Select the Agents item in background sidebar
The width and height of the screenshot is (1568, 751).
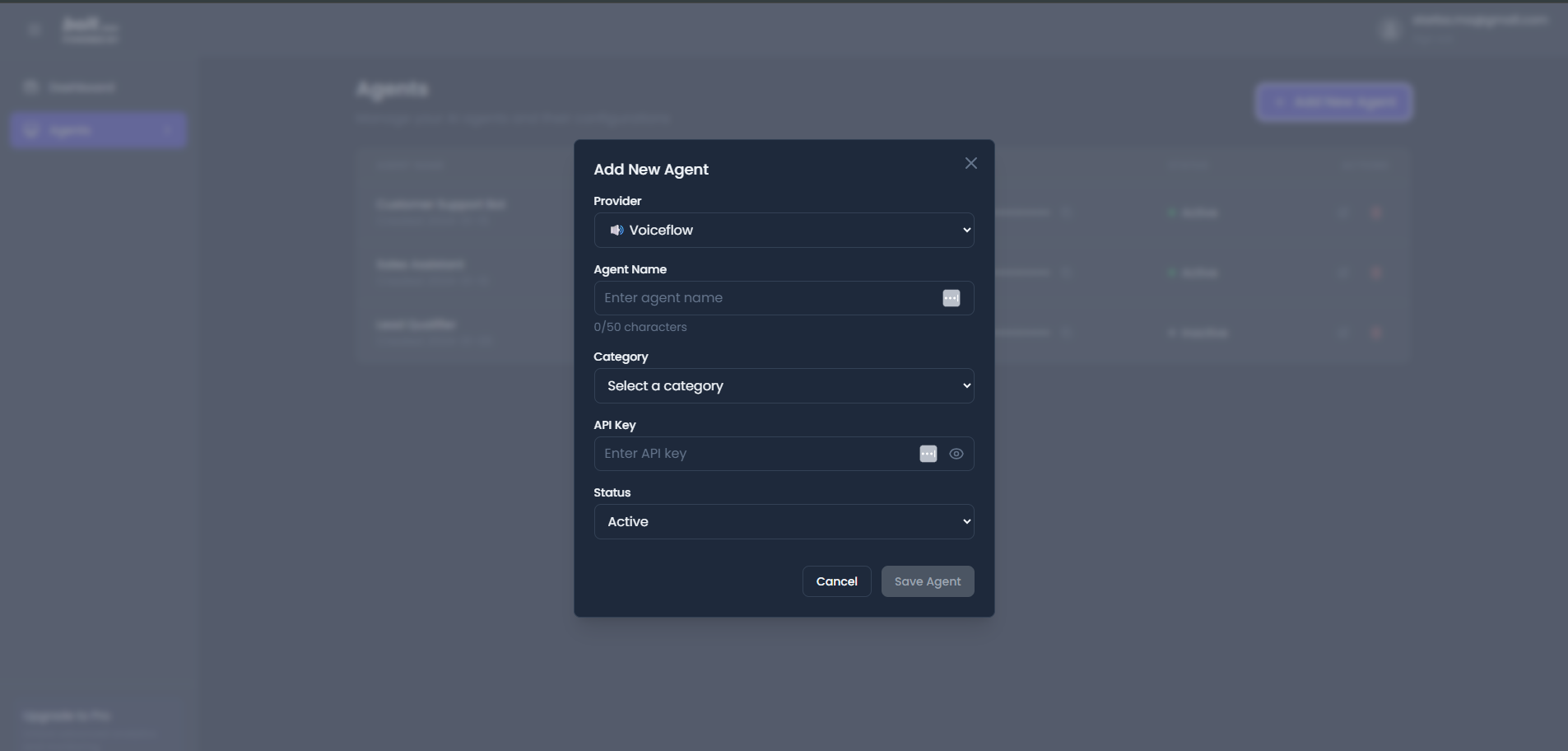coord(99,130)
